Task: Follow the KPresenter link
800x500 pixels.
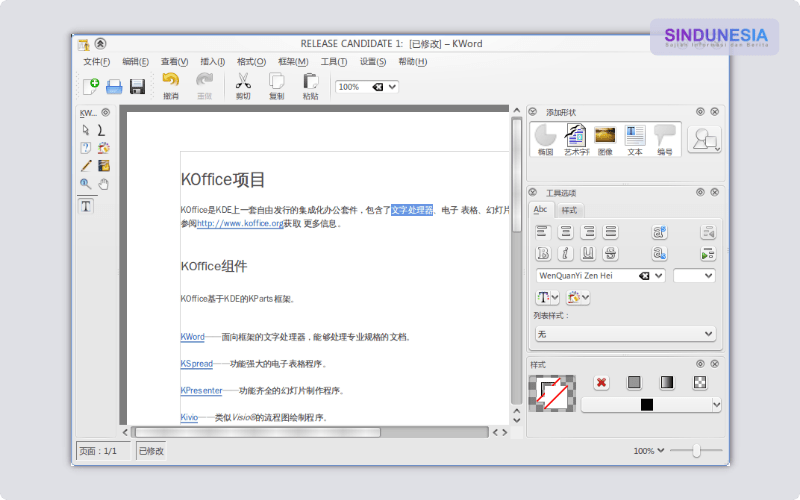Action: click(x=201, y=391)
